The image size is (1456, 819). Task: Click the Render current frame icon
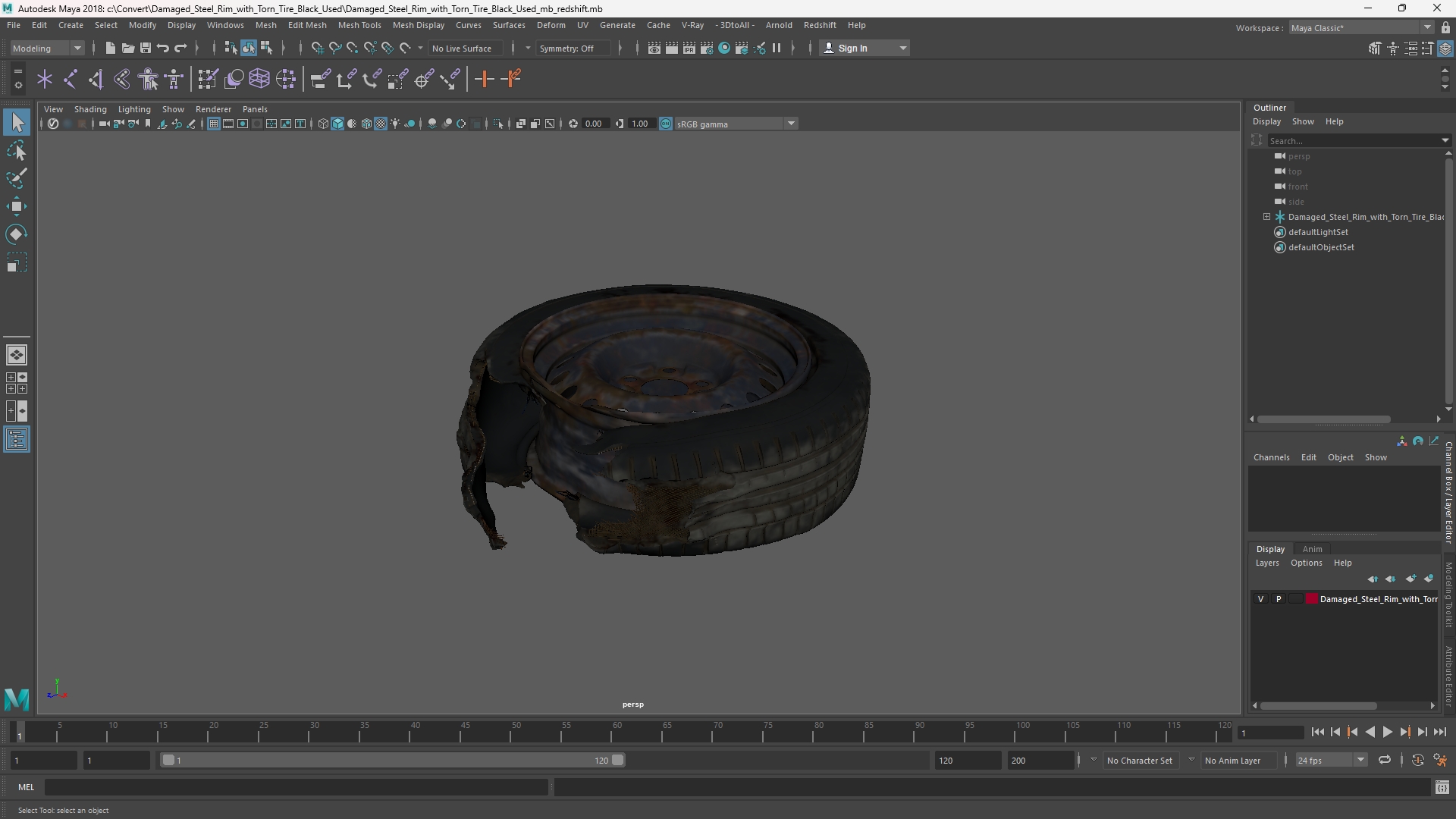672,48
